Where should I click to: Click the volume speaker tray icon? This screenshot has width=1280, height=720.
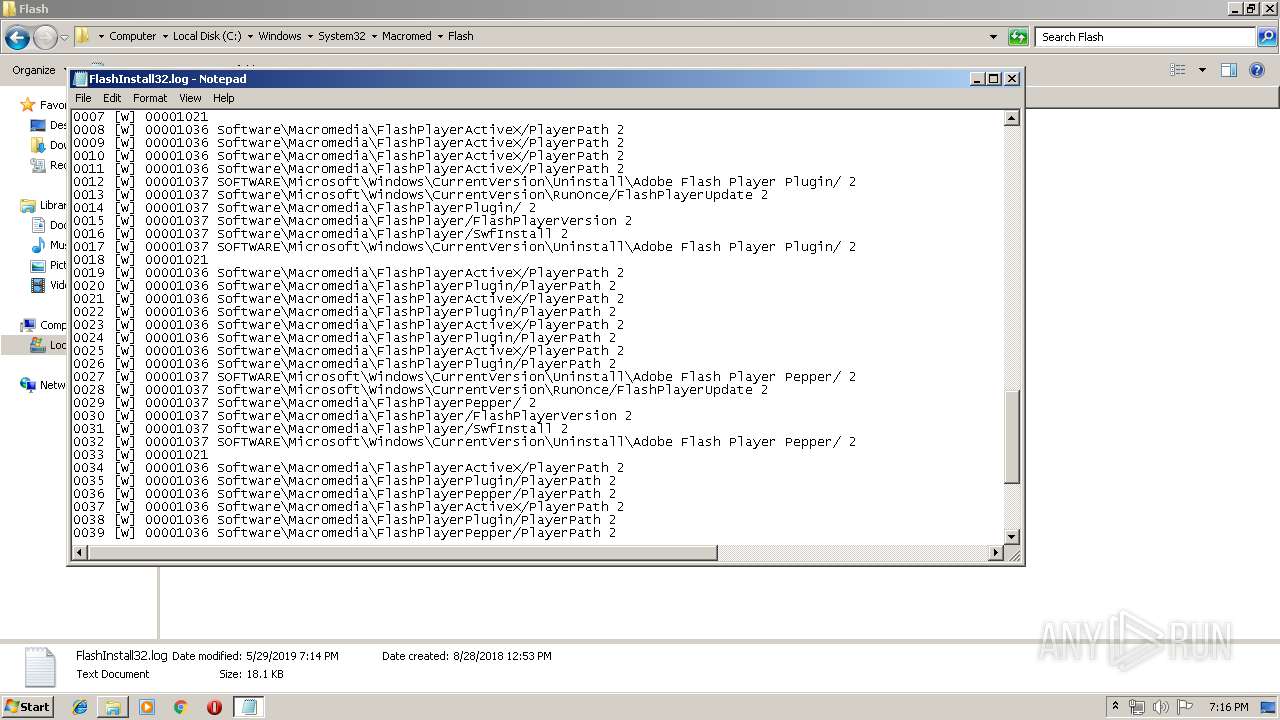tap(1161, 707)
